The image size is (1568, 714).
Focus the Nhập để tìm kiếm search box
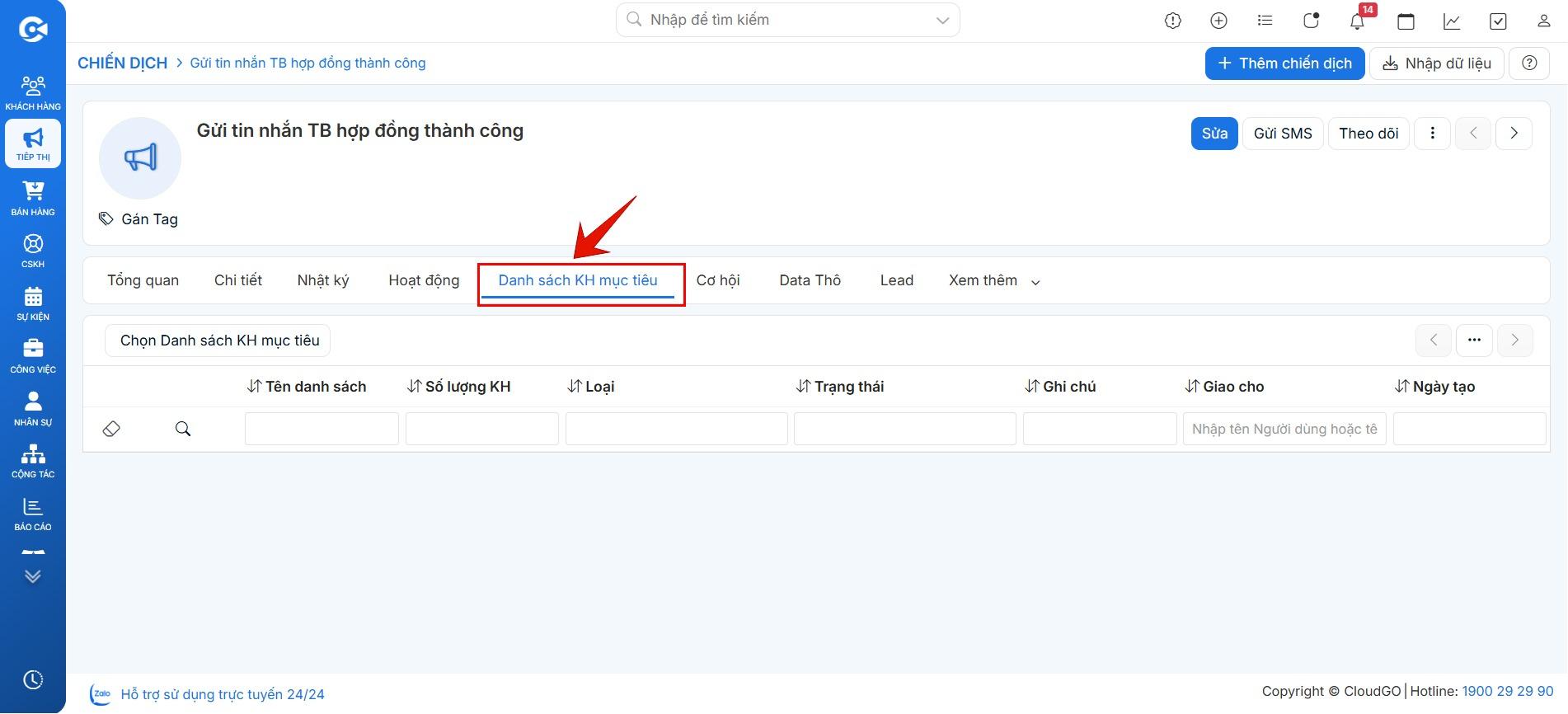[x=787, y=20]
